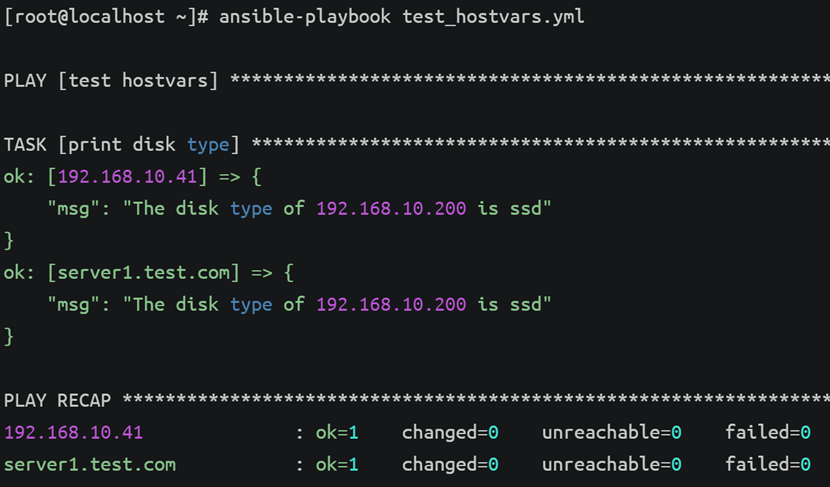Click the '[root@localhost ~]#' shell prompt
830x487 pixels.
(106, 17)
